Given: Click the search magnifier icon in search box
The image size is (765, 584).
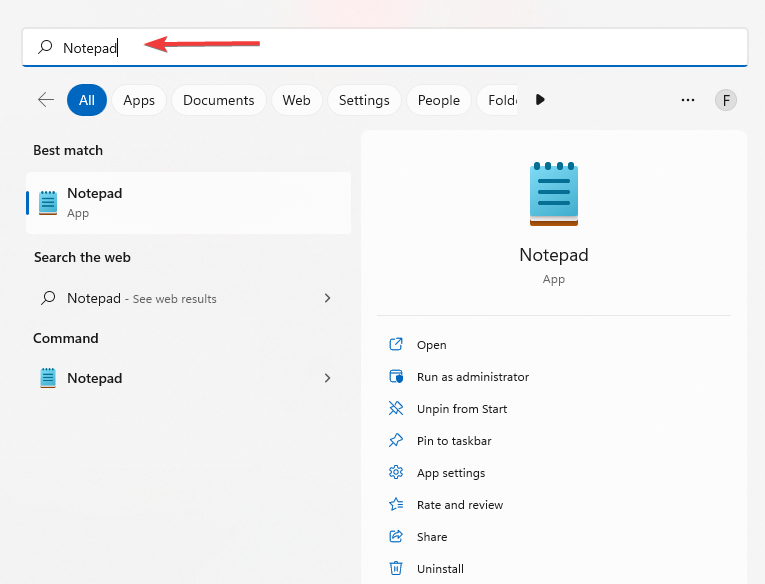Looking at the screenshot, I should (45, 47).
